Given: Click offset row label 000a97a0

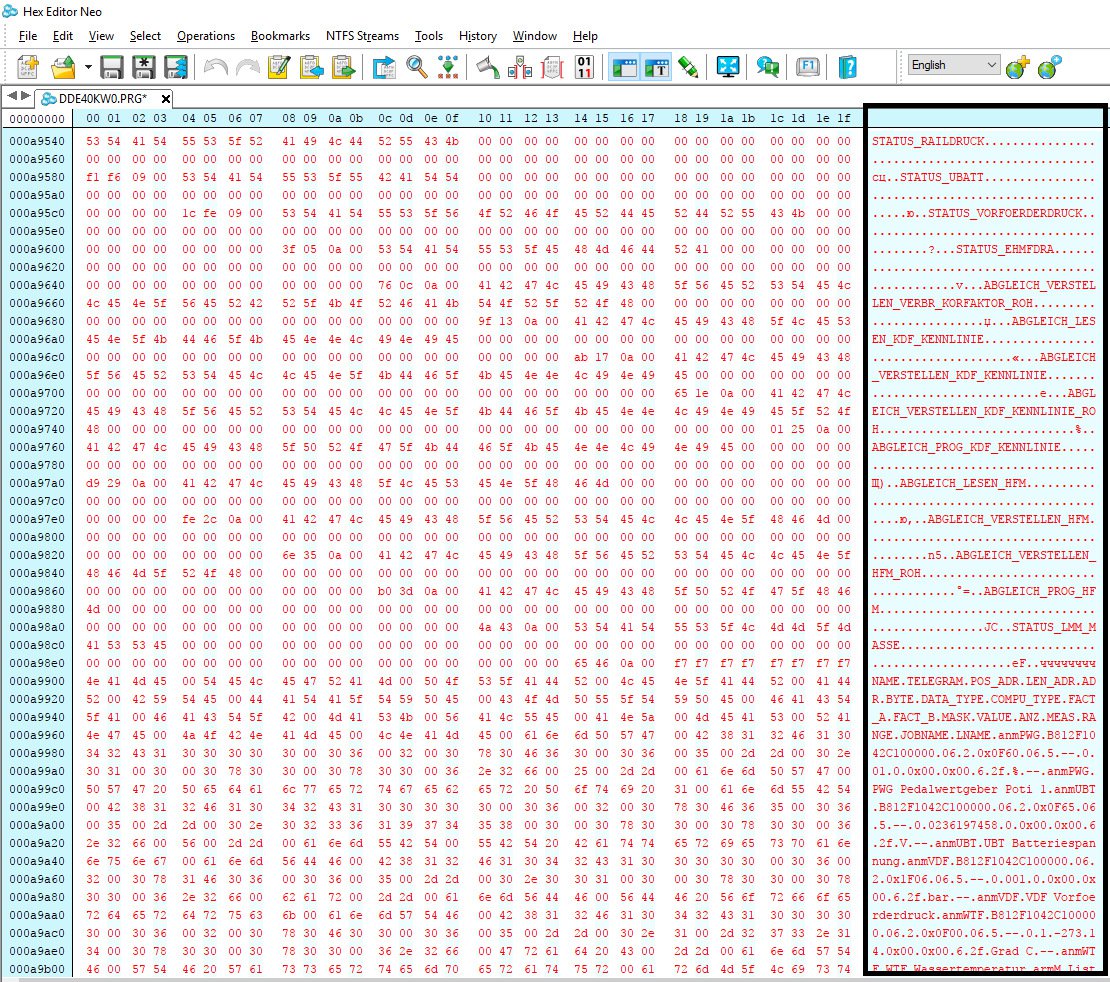Looking at the screenshot, I should [37, 484].
